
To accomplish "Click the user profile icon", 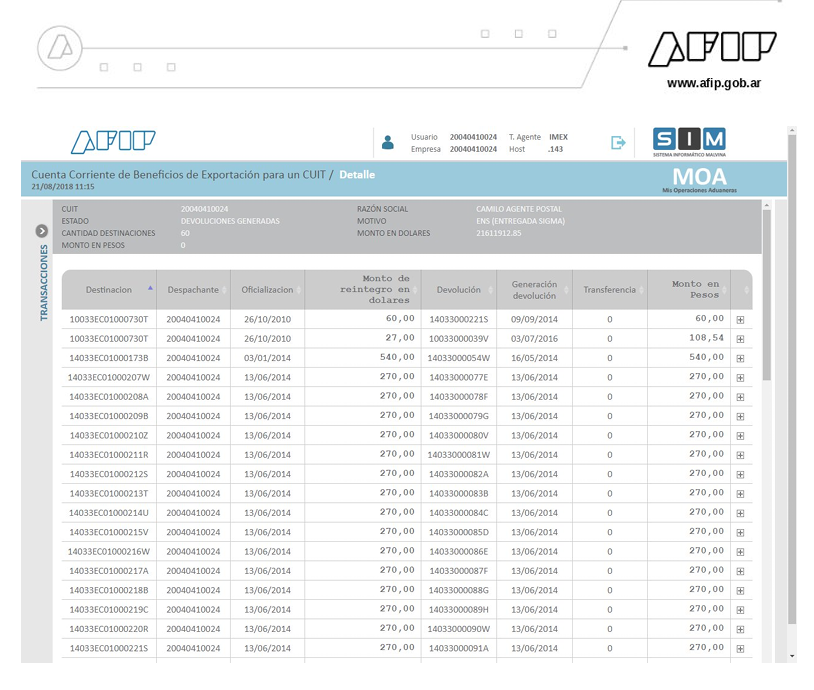I will point(388,143).
